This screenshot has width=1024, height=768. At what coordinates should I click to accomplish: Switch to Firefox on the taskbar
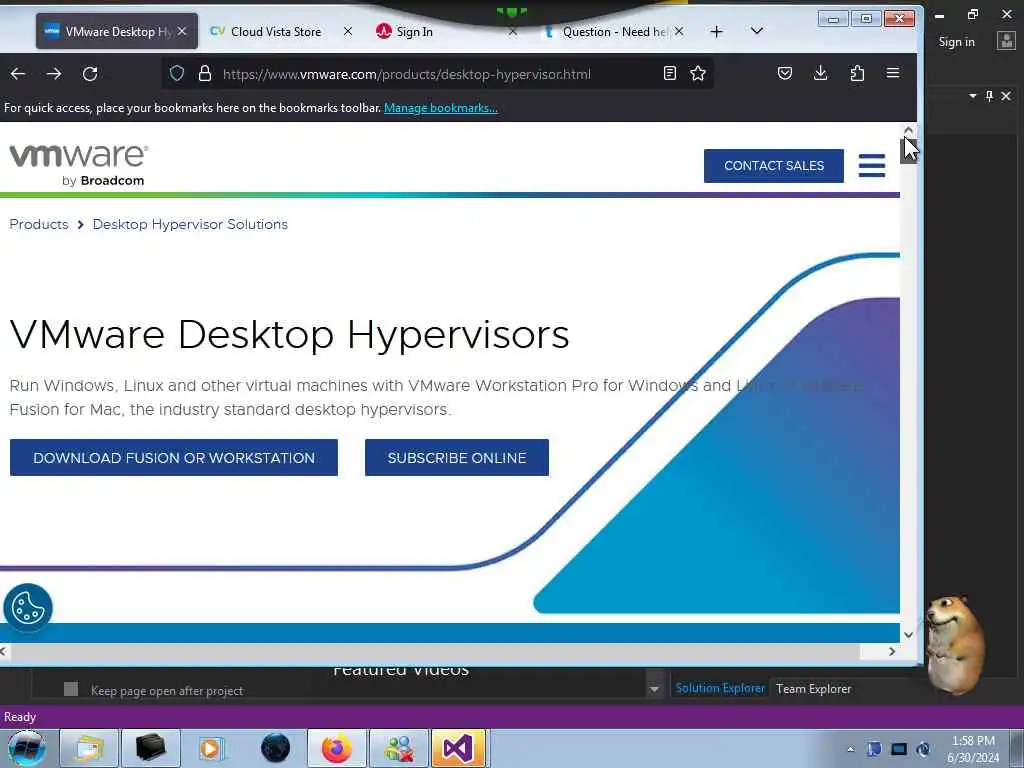tap(337, 748)
